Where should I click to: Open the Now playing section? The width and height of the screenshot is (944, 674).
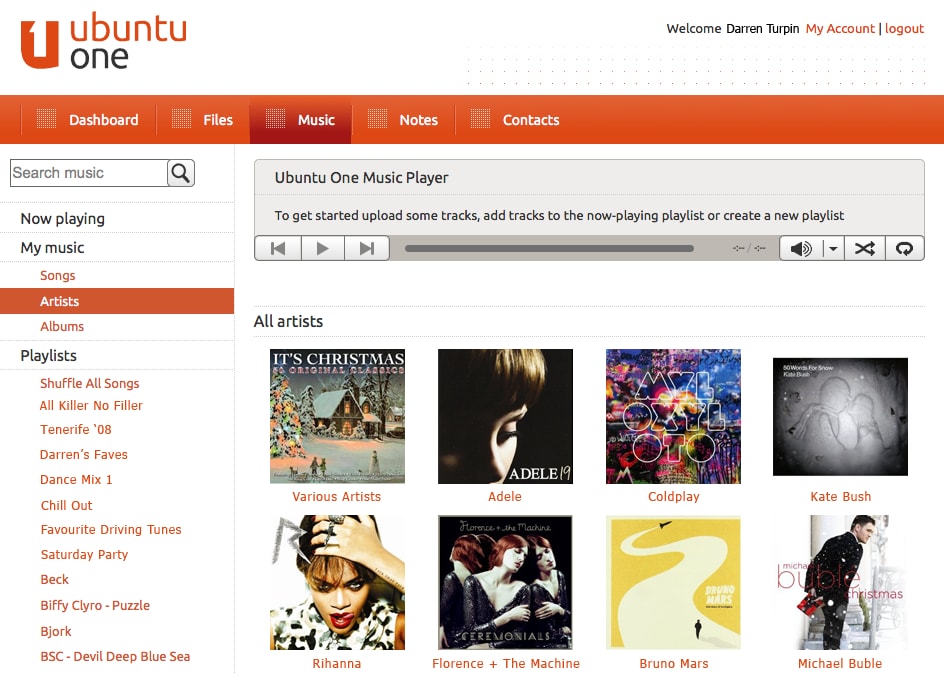point(63,218)
